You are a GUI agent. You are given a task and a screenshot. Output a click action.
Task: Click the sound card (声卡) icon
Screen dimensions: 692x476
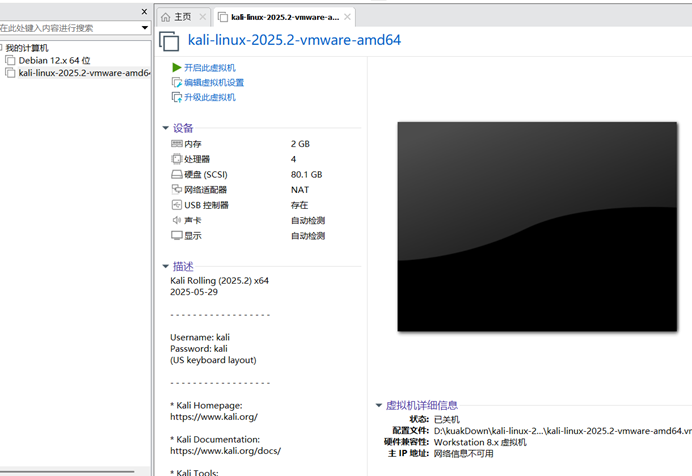[x=177, y=220]
